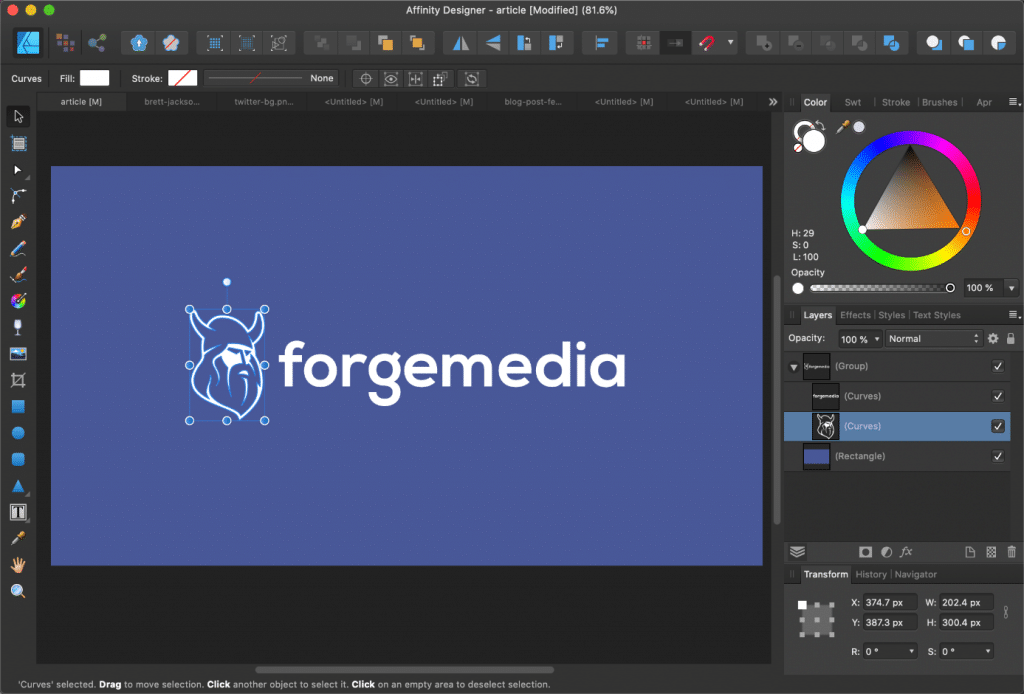Switch to the Brushes panel tab

coord(939,103)
